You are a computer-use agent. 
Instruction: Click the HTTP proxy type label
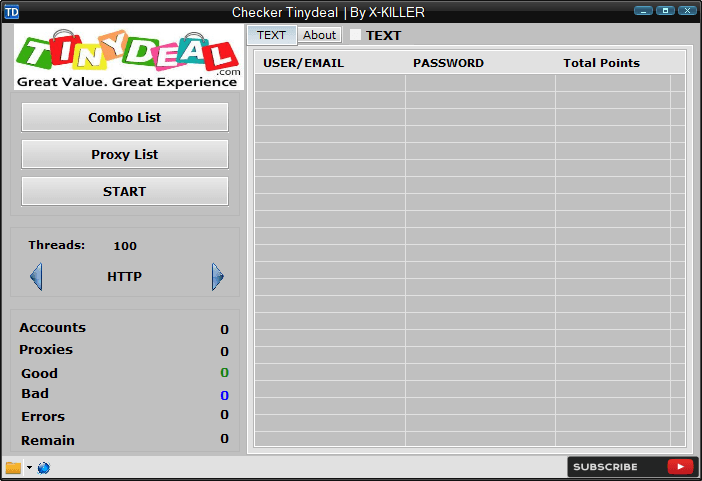click(x=124, y=277)
